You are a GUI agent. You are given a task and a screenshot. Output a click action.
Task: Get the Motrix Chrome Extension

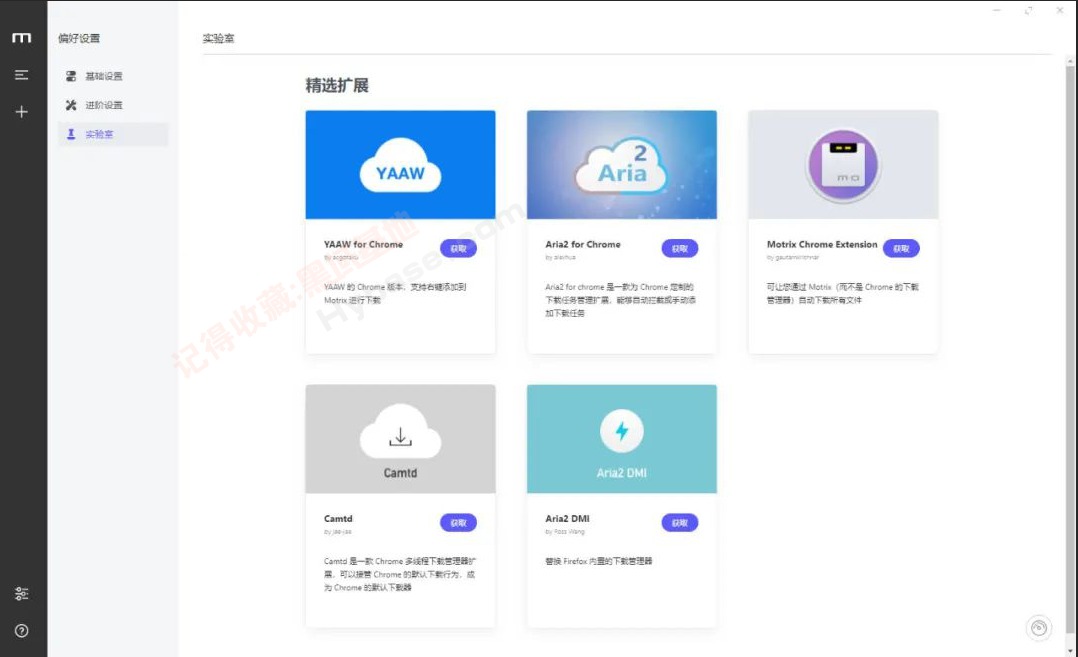coord(901,249)
